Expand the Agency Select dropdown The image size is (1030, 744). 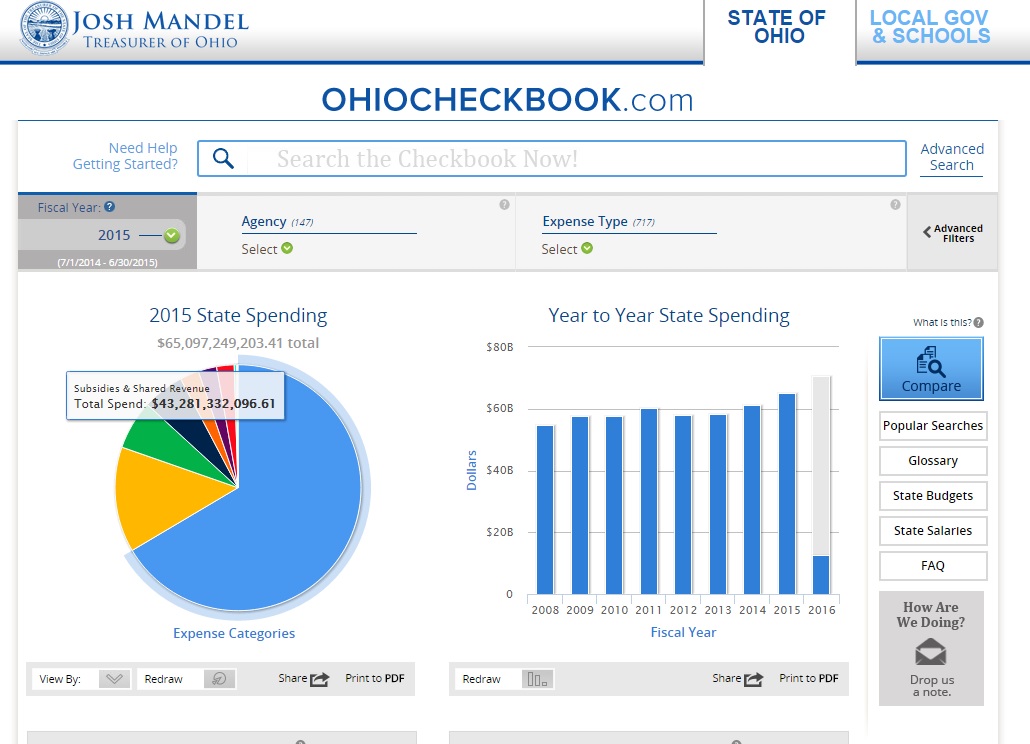[287, 249]
